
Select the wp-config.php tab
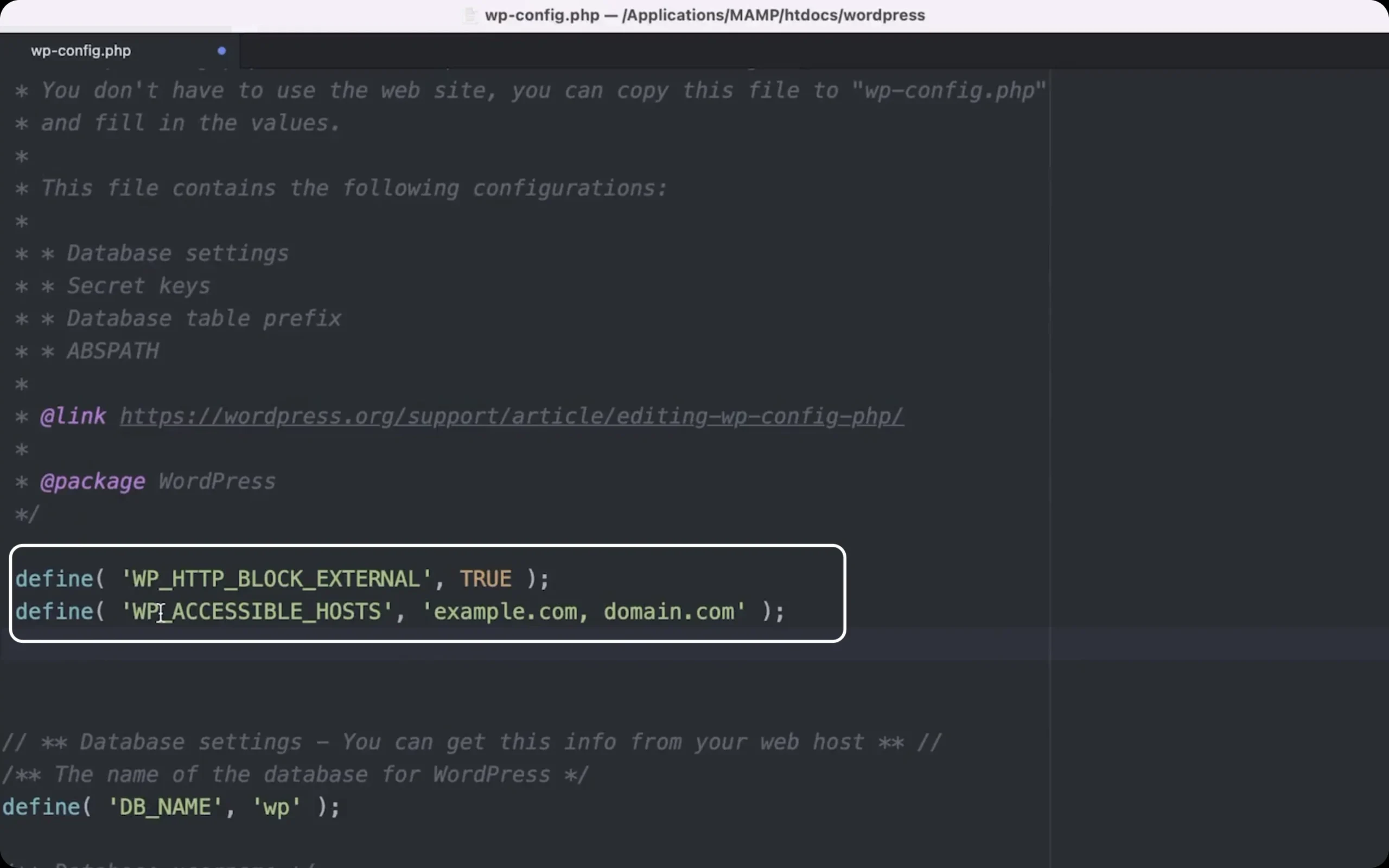click(x=119, y=50)
